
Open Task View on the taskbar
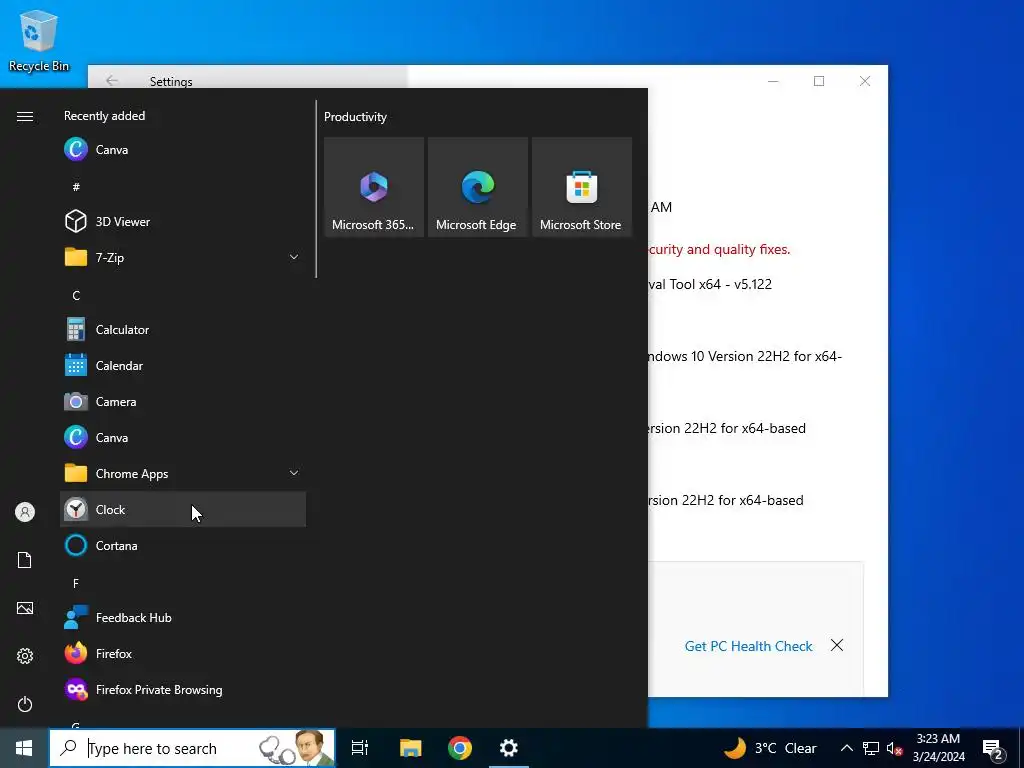[360, 748]
